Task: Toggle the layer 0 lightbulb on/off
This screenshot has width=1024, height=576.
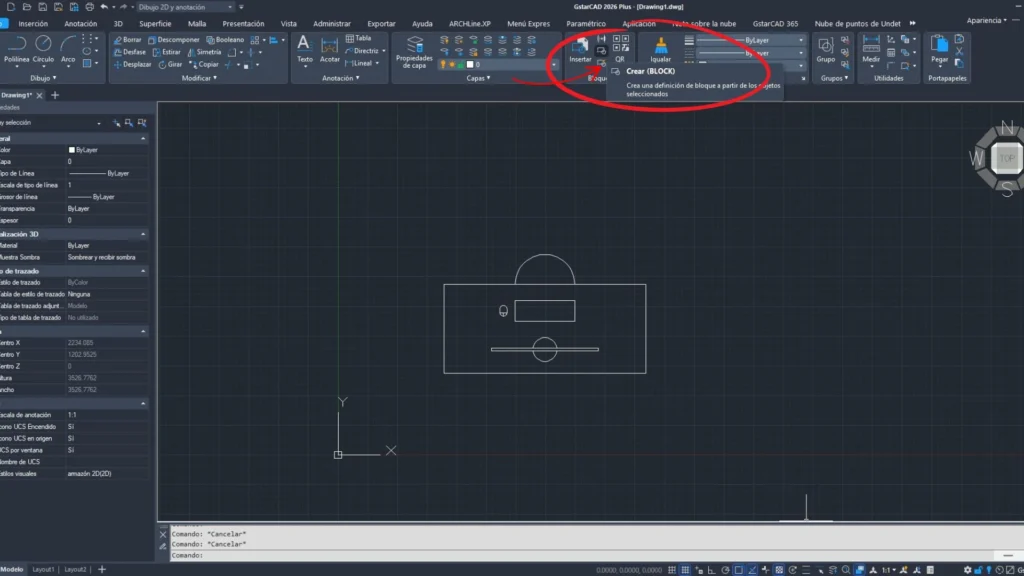Action: [x=443, y=65]
